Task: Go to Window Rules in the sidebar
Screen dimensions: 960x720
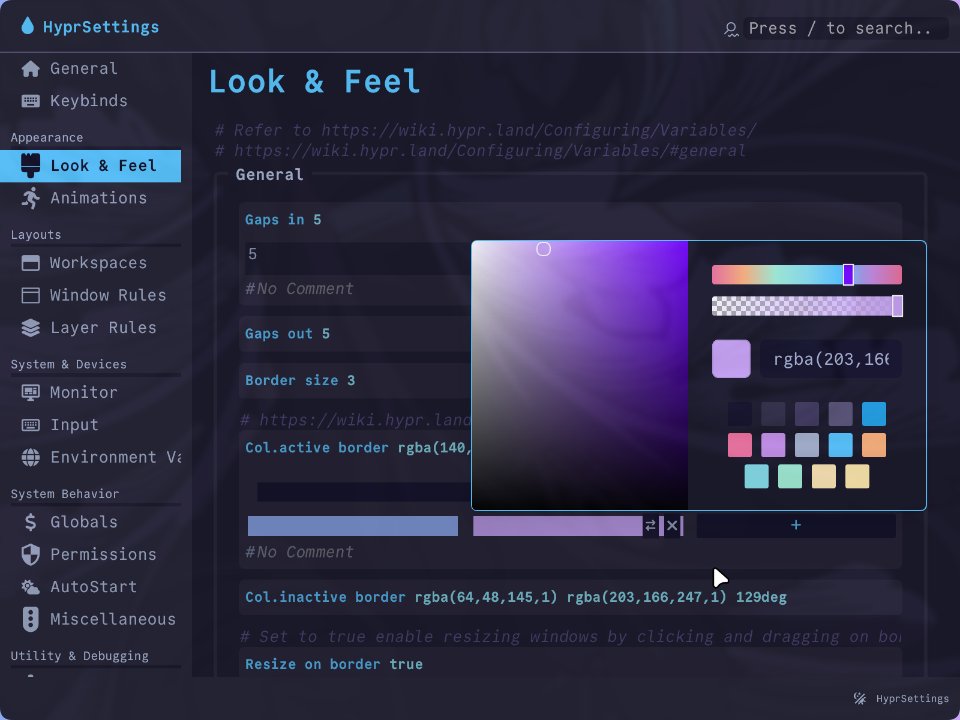Action: pyautogui.click(x=107, y=296)
